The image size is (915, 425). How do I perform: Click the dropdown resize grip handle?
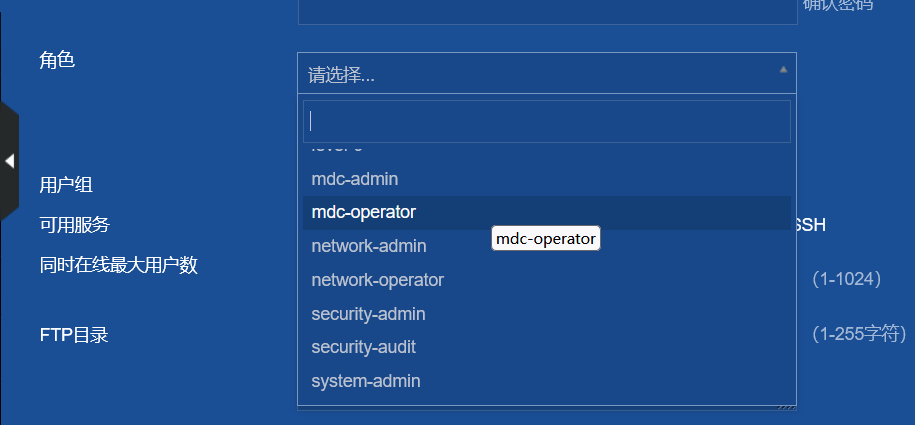787,406
